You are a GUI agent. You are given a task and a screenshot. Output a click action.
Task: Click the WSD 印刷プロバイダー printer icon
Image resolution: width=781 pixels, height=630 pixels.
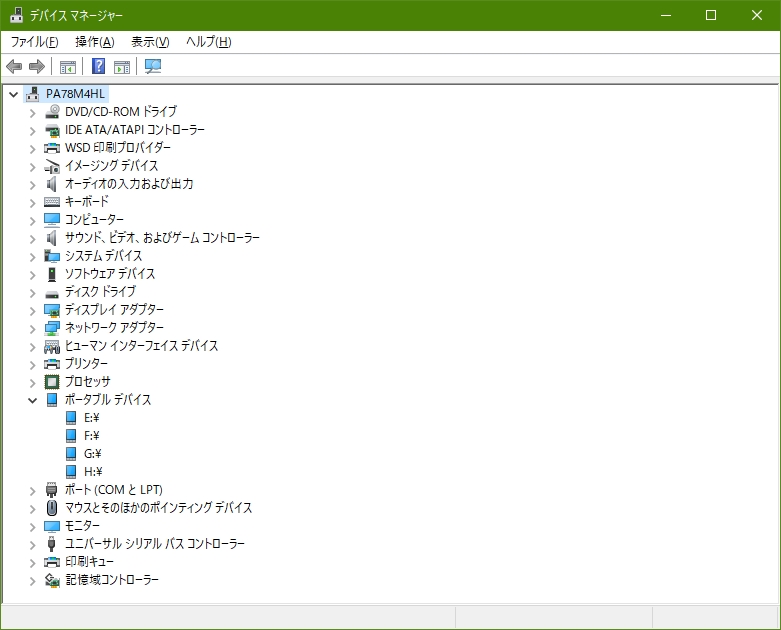click(52, 148)
